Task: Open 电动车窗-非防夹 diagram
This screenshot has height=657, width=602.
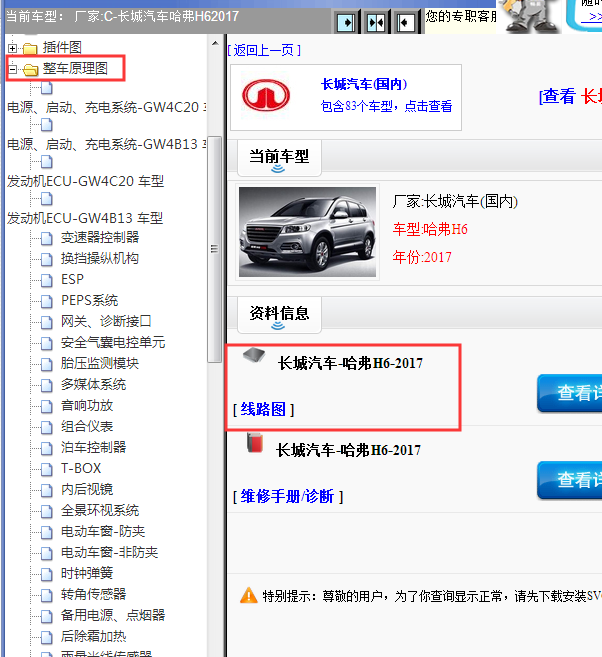Action: coord(109,553)
